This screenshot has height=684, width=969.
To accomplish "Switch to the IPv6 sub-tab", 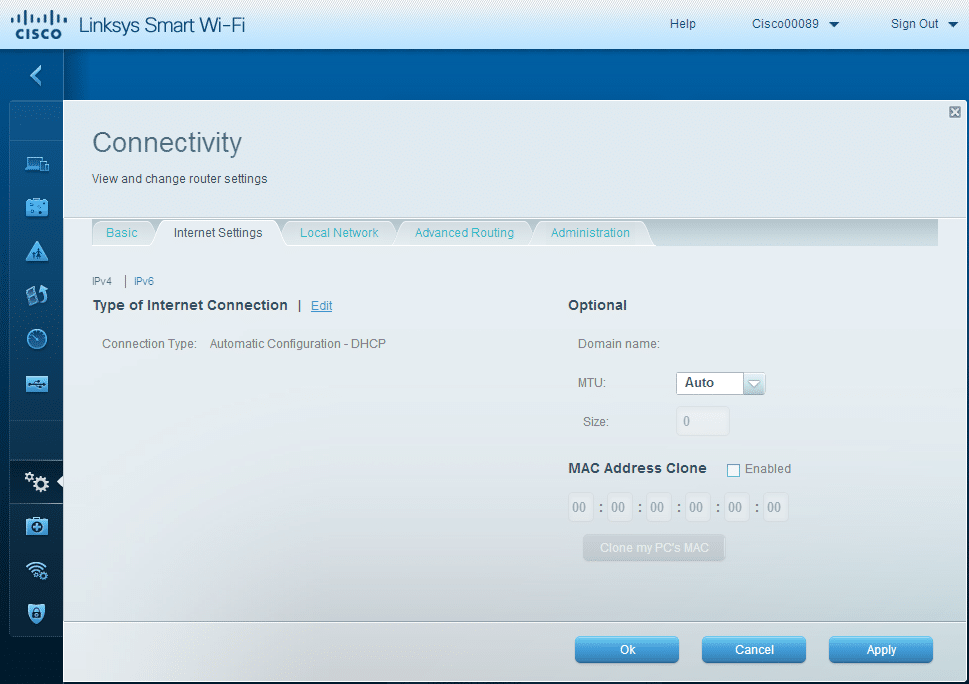I will click(x=144, y=281).
